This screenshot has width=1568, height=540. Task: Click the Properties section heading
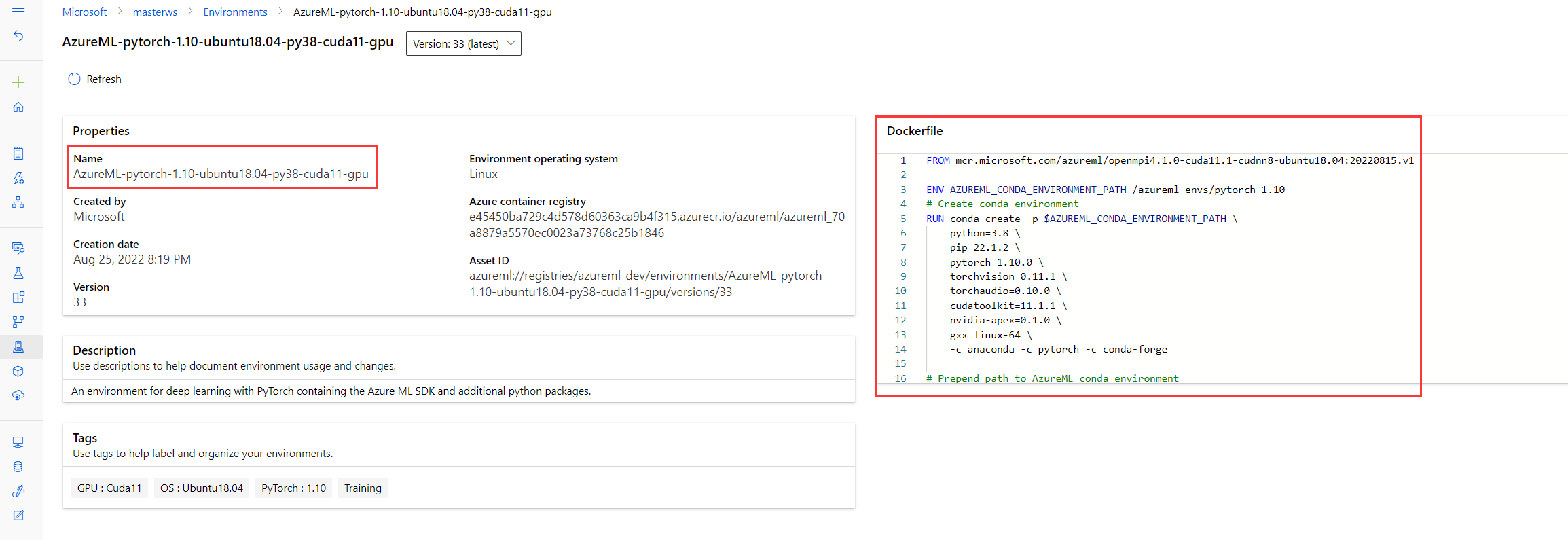(x=101, y=131)
